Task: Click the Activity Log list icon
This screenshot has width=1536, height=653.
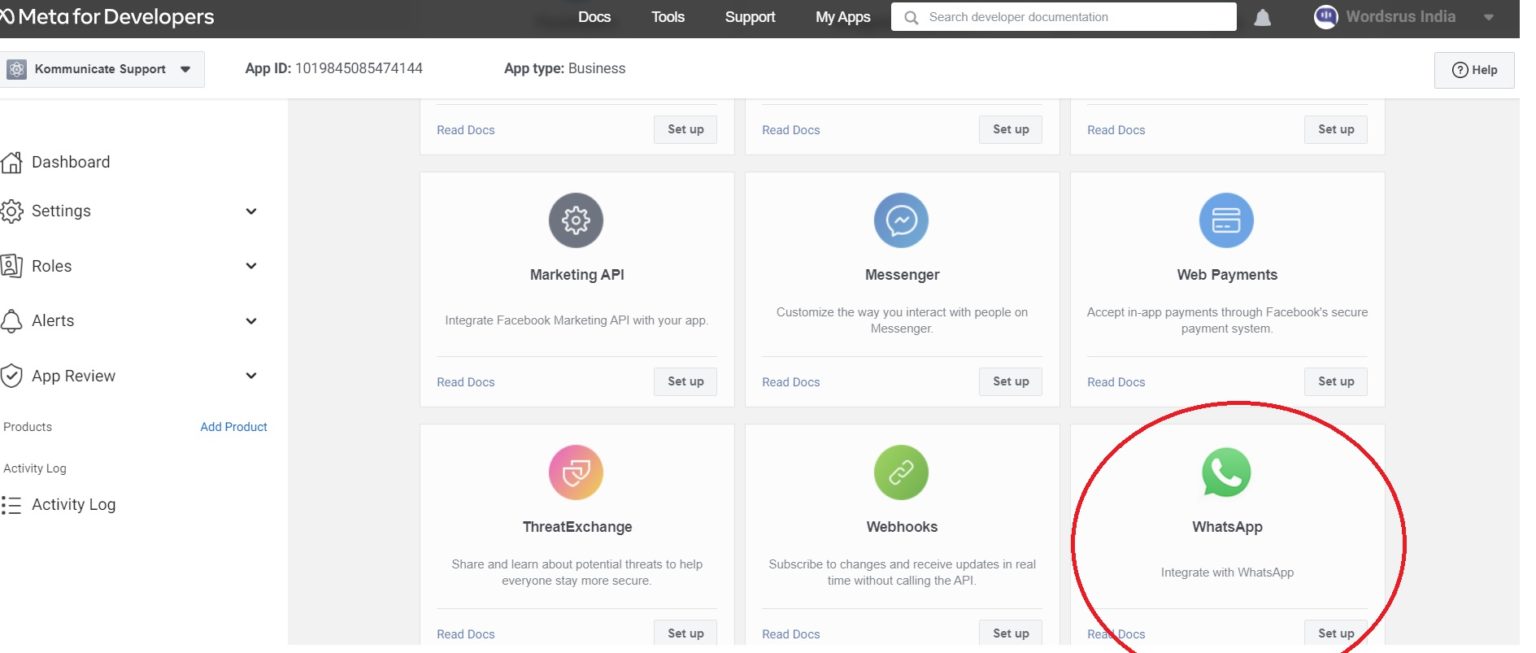Action: [x=14, y=504]
